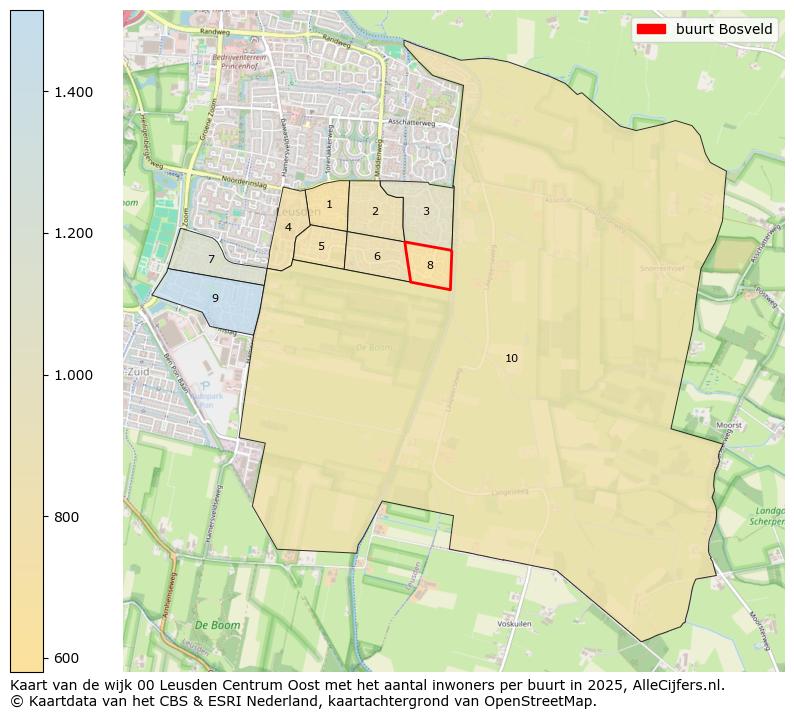Select neighborhood number 1 on the map
The width and height of the screenshot is (794, 719).
click(329, 204)
